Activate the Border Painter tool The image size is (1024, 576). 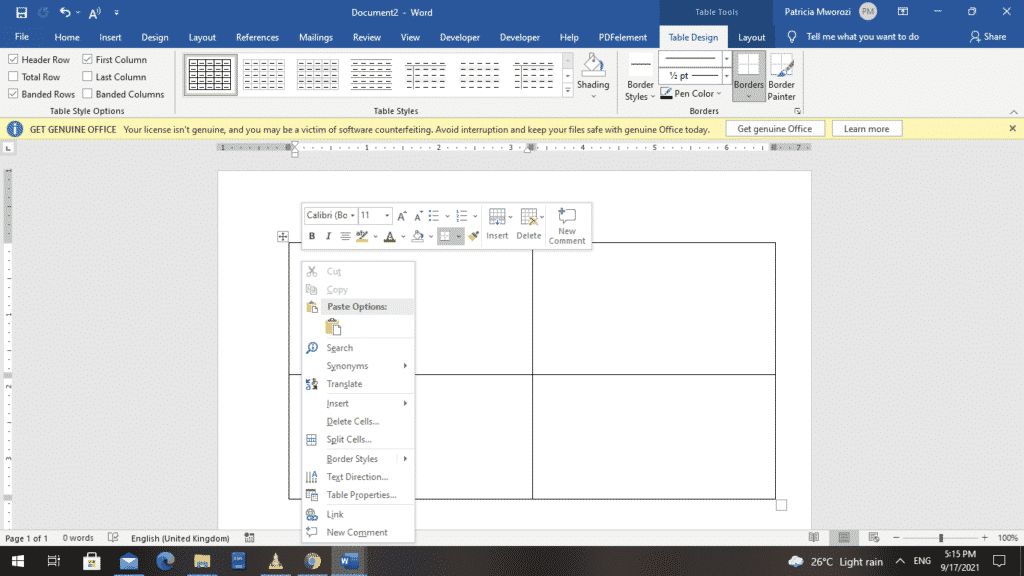pos(781,75)
